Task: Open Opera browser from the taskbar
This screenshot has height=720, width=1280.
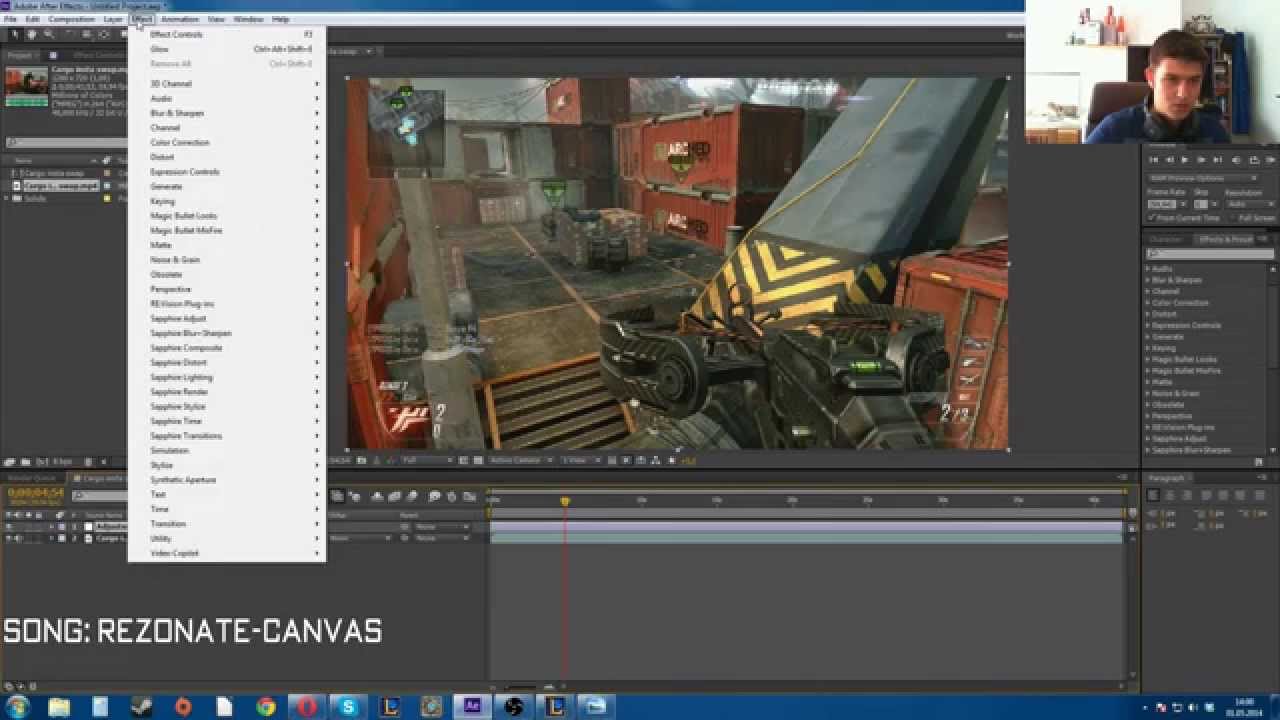Action: (307, 707)
